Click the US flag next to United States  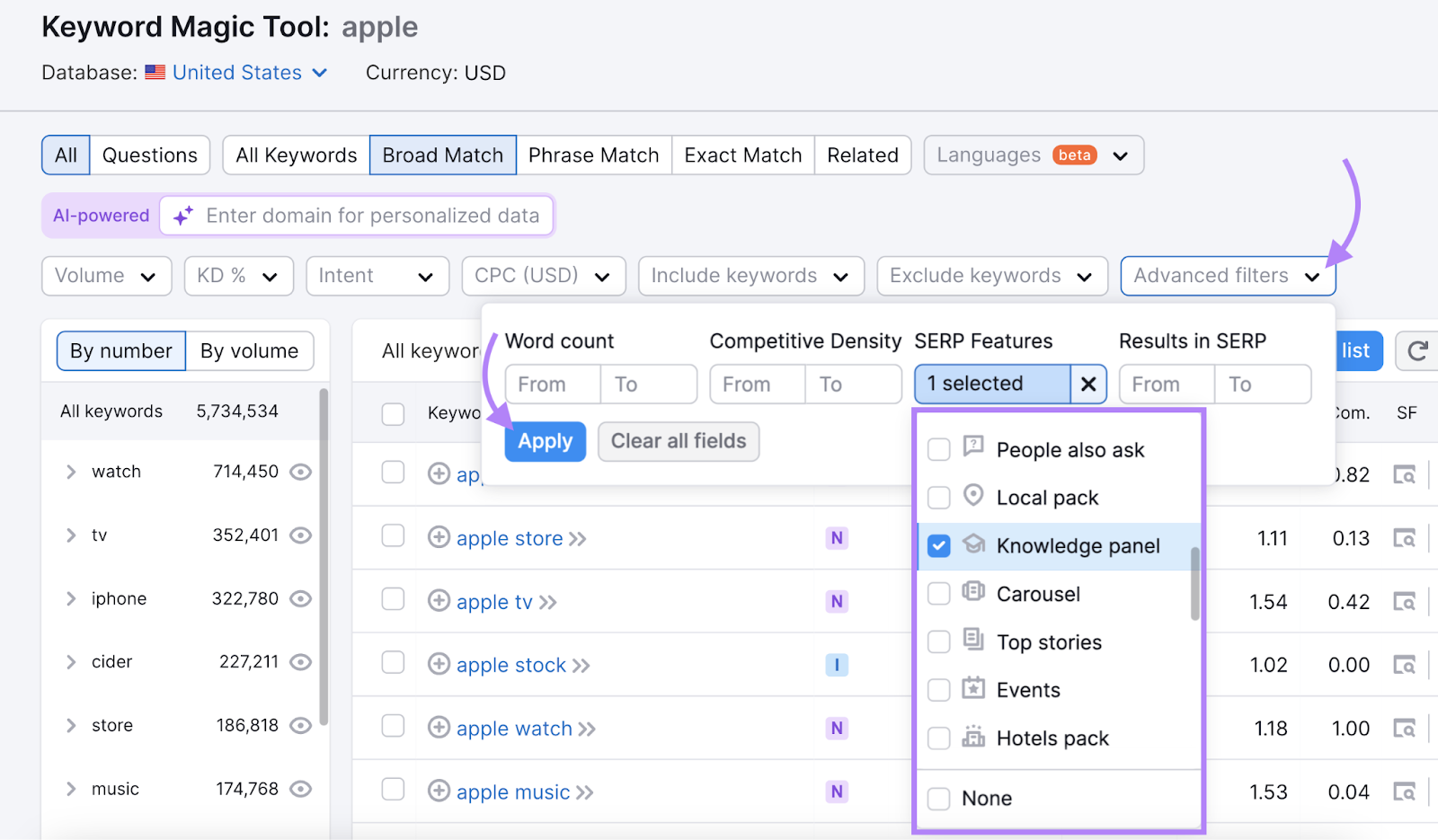point(154,73)
